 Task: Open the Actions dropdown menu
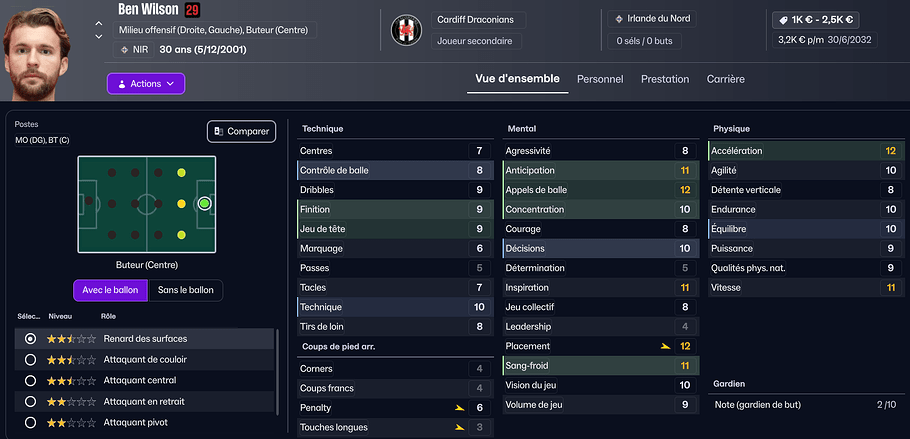[x=146, y=84]
